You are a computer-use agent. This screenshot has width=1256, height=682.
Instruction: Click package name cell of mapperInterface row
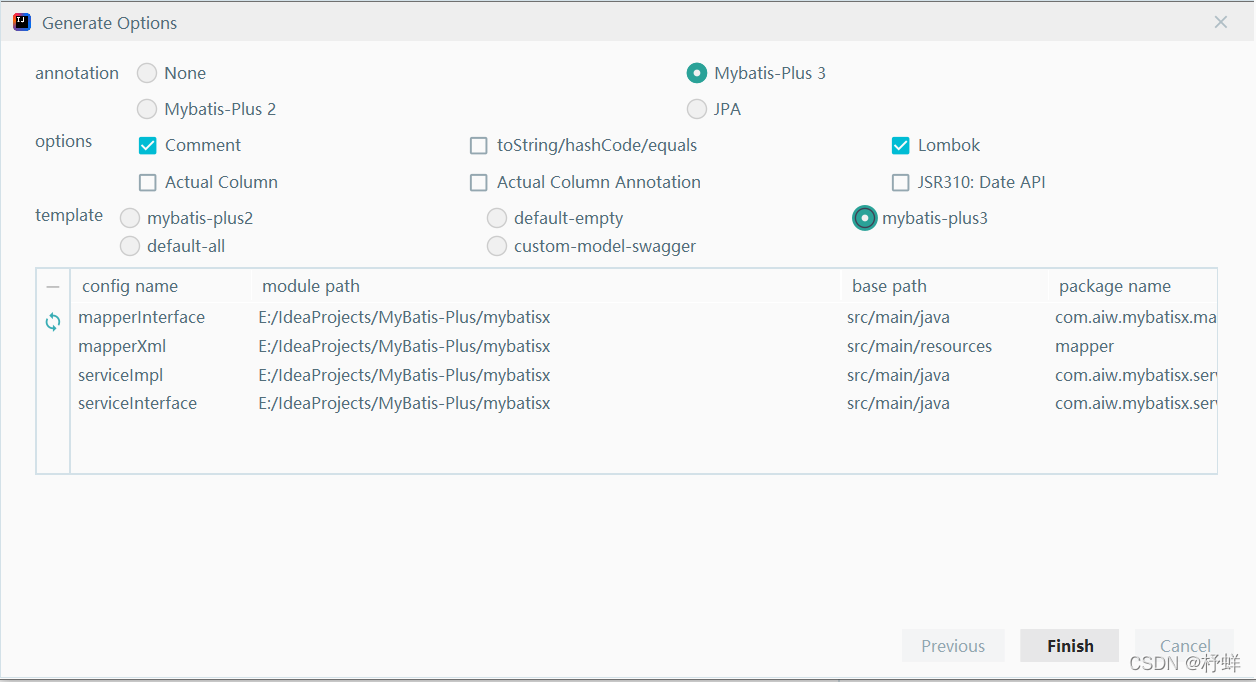click(x=1132, y=318)
